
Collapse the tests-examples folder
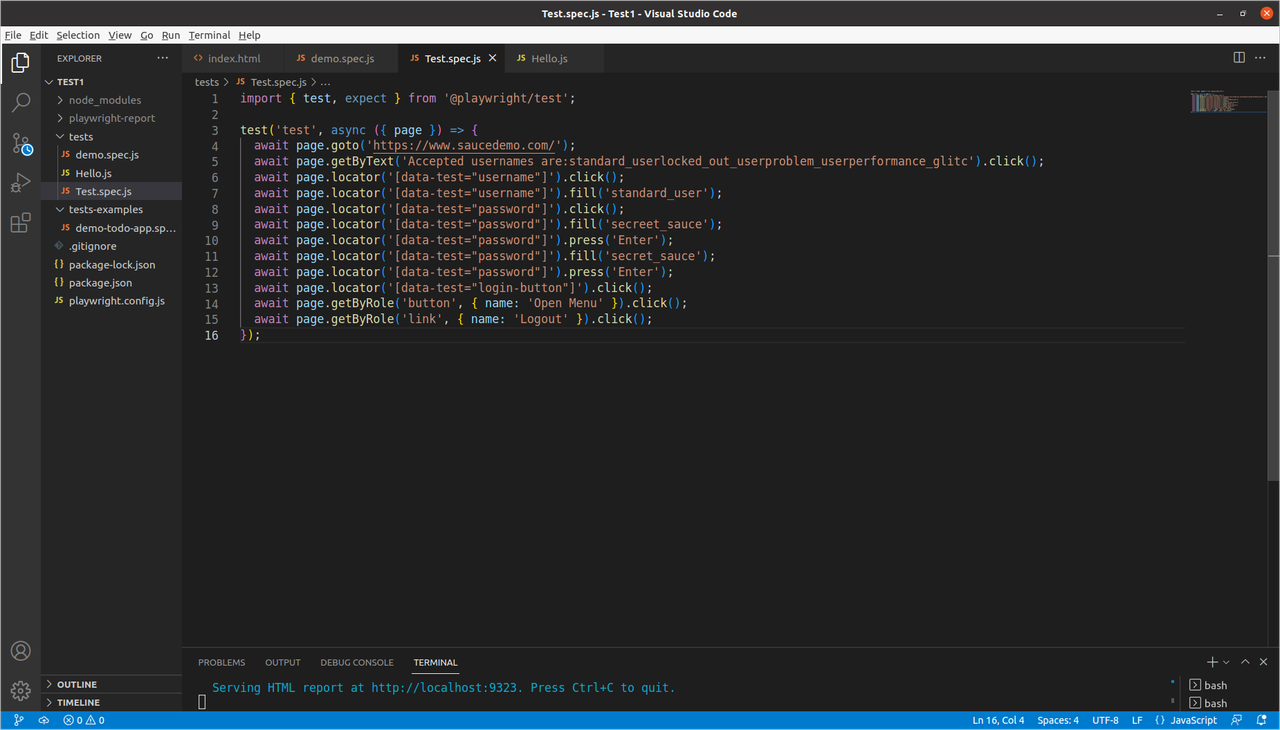pos(112,210)
